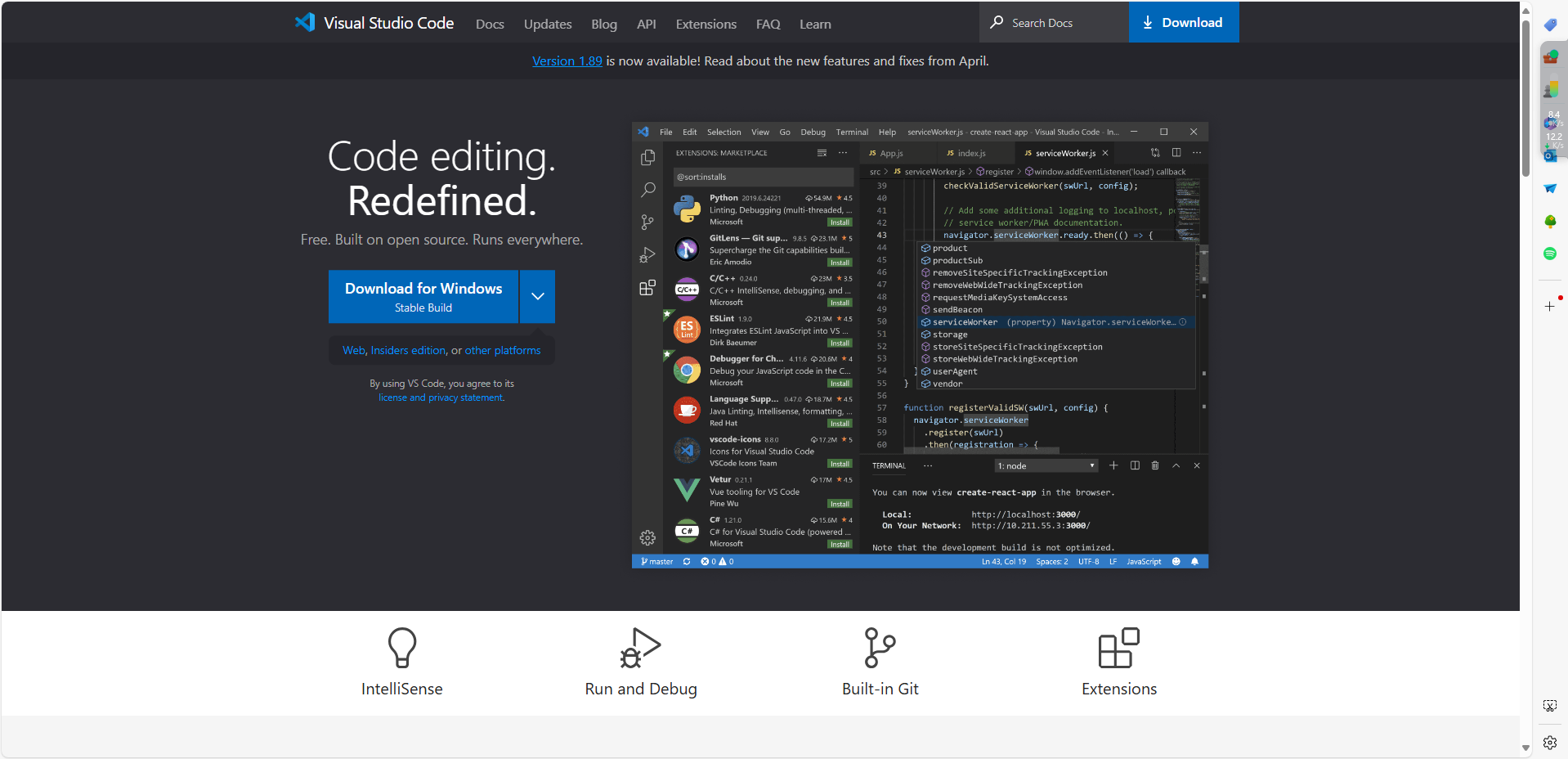Expand the download options chevron dropdown
This screenshot has width=1568, height=759.
(538, 297)
